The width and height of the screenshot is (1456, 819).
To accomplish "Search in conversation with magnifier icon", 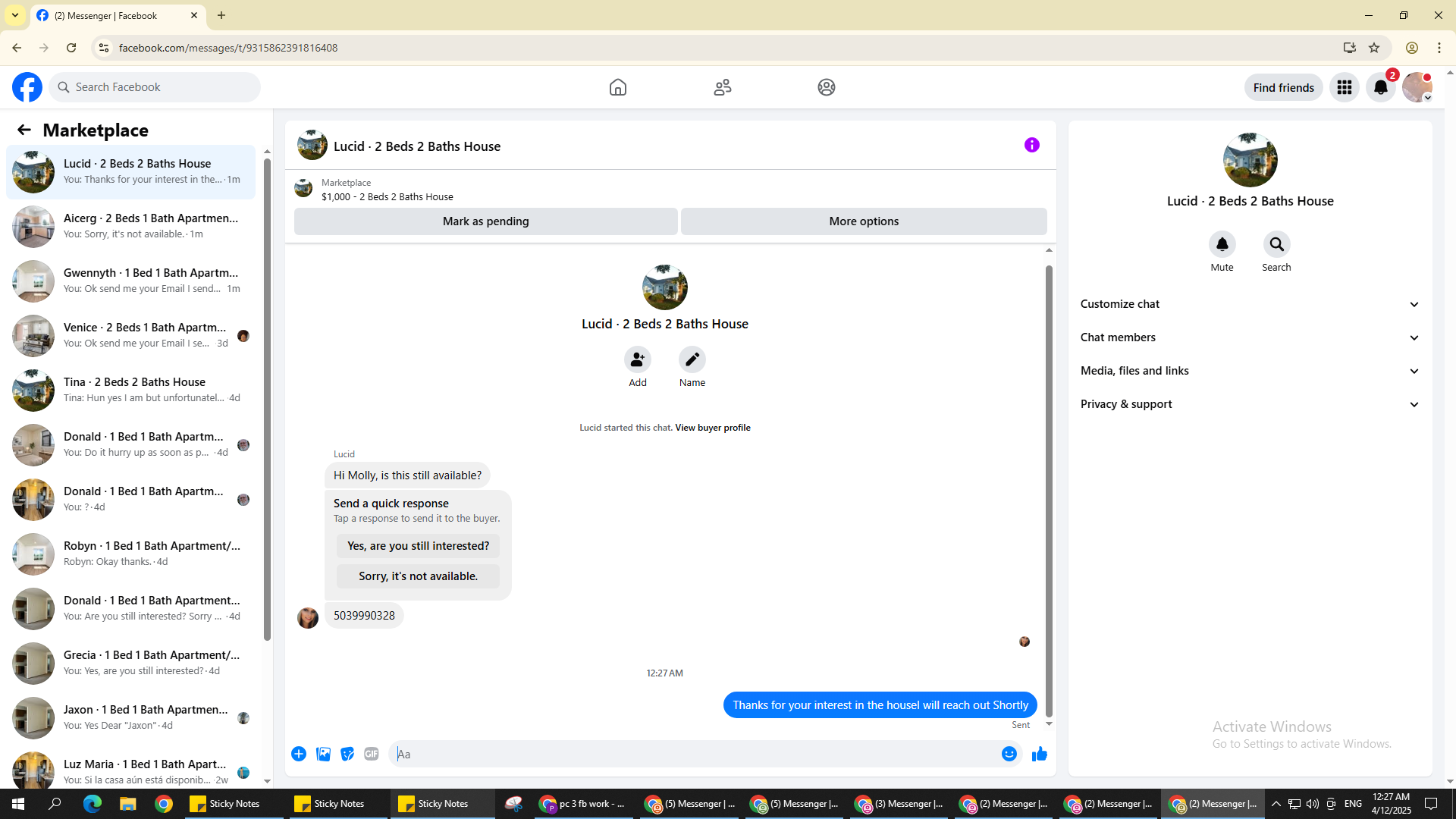I will click(1277, 244).
